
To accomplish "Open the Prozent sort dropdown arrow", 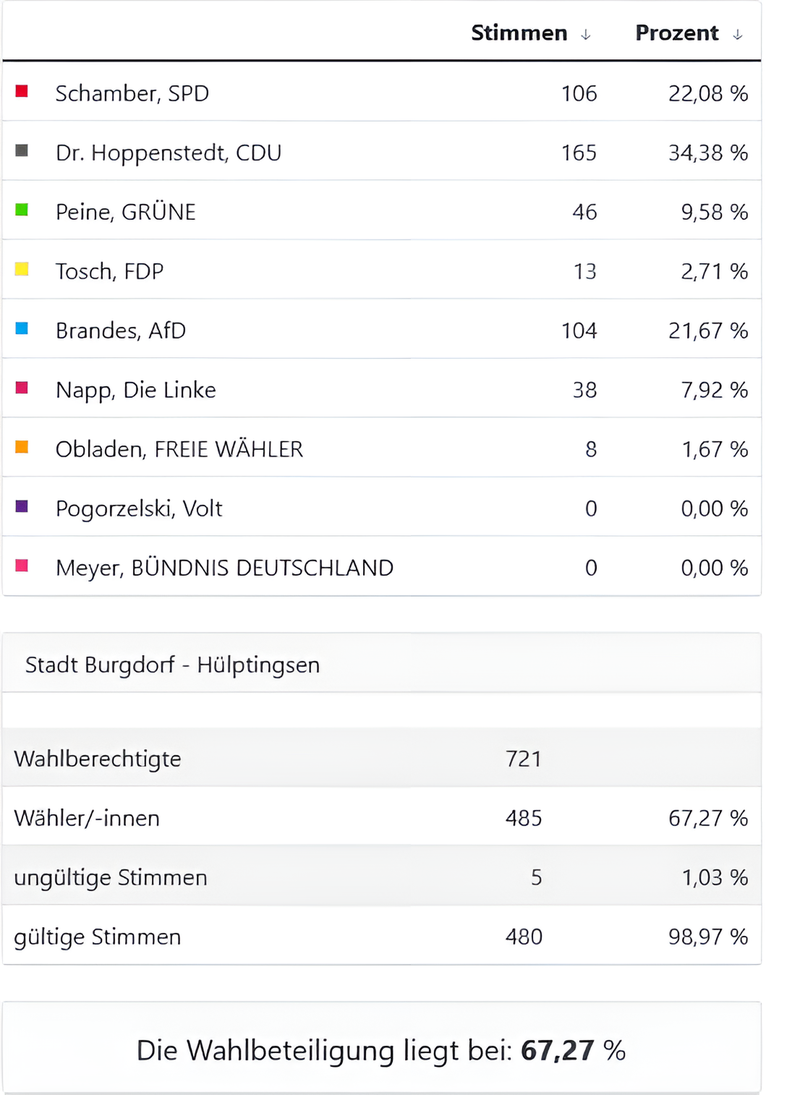I will click(x=738, y=33).
